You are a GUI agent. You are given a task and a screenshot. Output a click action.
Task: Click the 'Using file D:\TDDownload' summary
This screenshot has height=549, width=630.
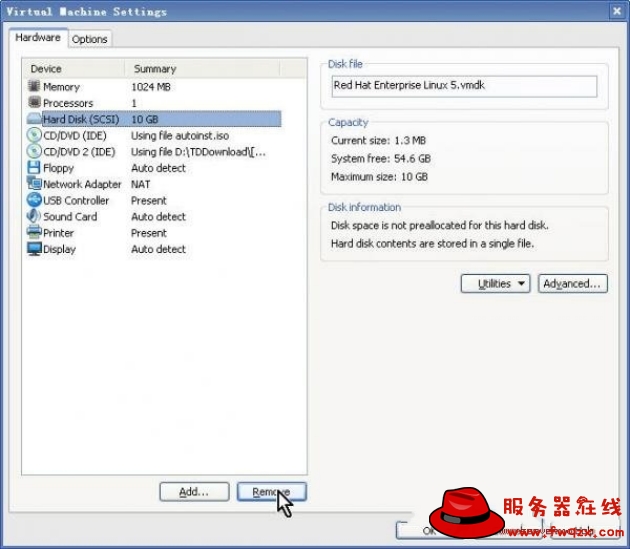point(198,152)
